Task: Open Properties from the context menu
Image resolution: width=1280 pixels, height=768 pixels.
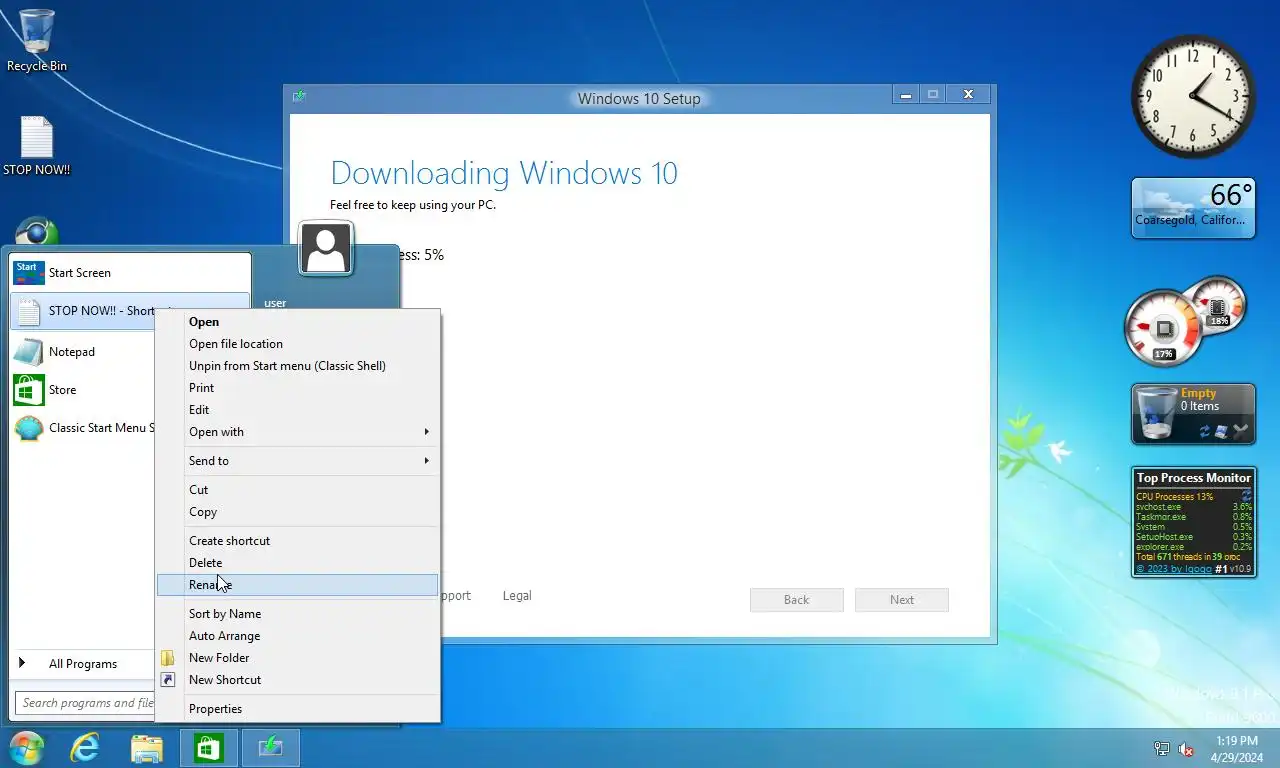Action: (298, 709)
